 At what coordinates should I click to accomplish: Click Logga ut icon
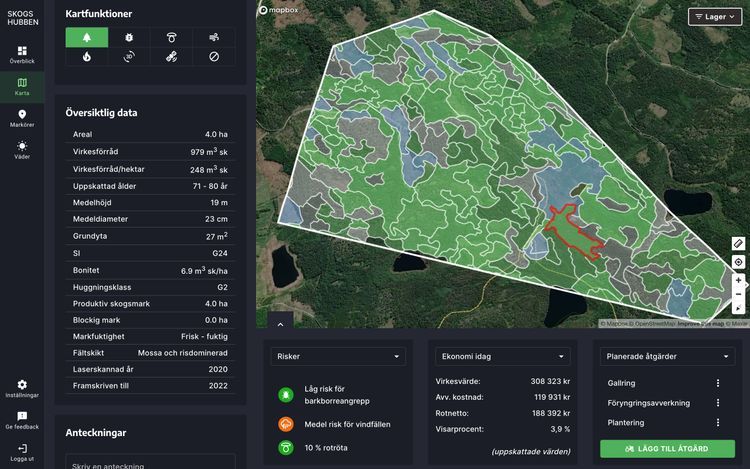(x=22, y=448)
